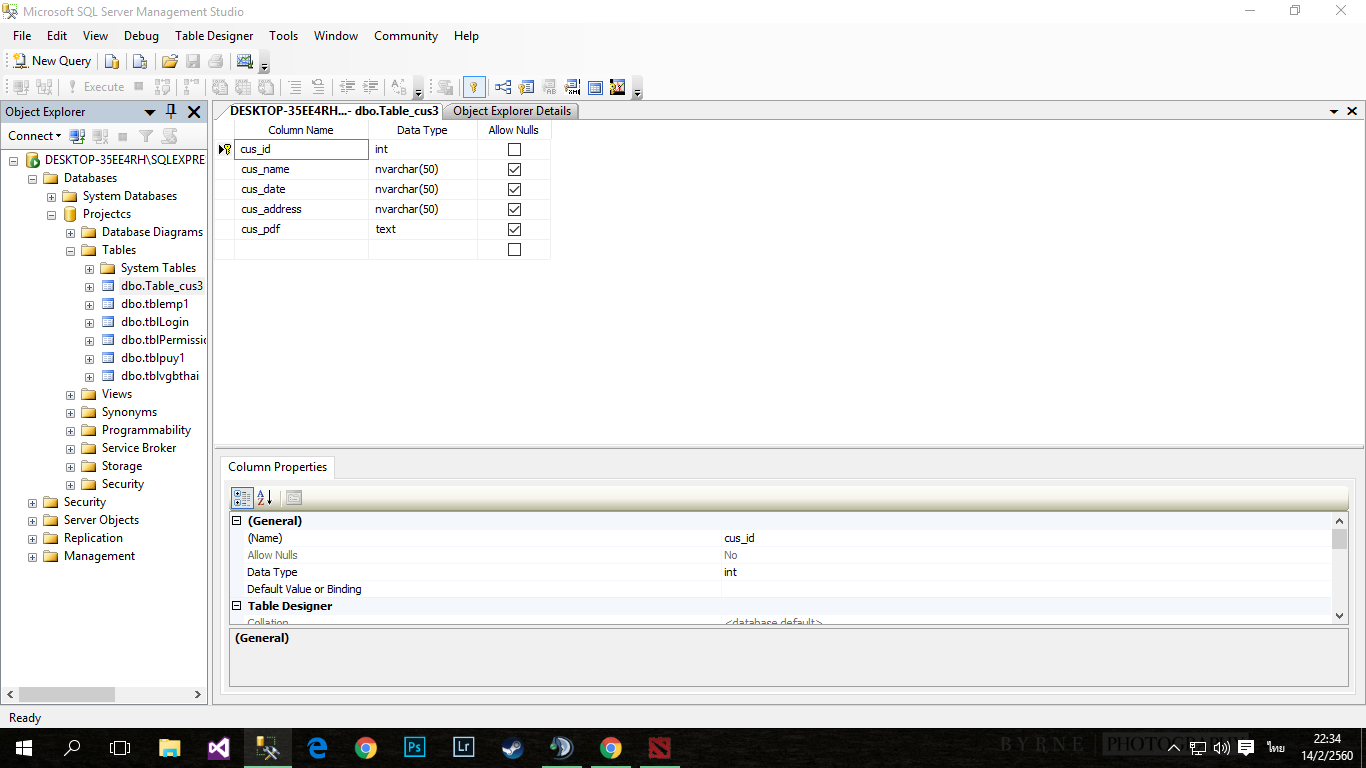Click the Windows Start button
This screenshot has height=768, width=1366.
(x=23, y=748)
